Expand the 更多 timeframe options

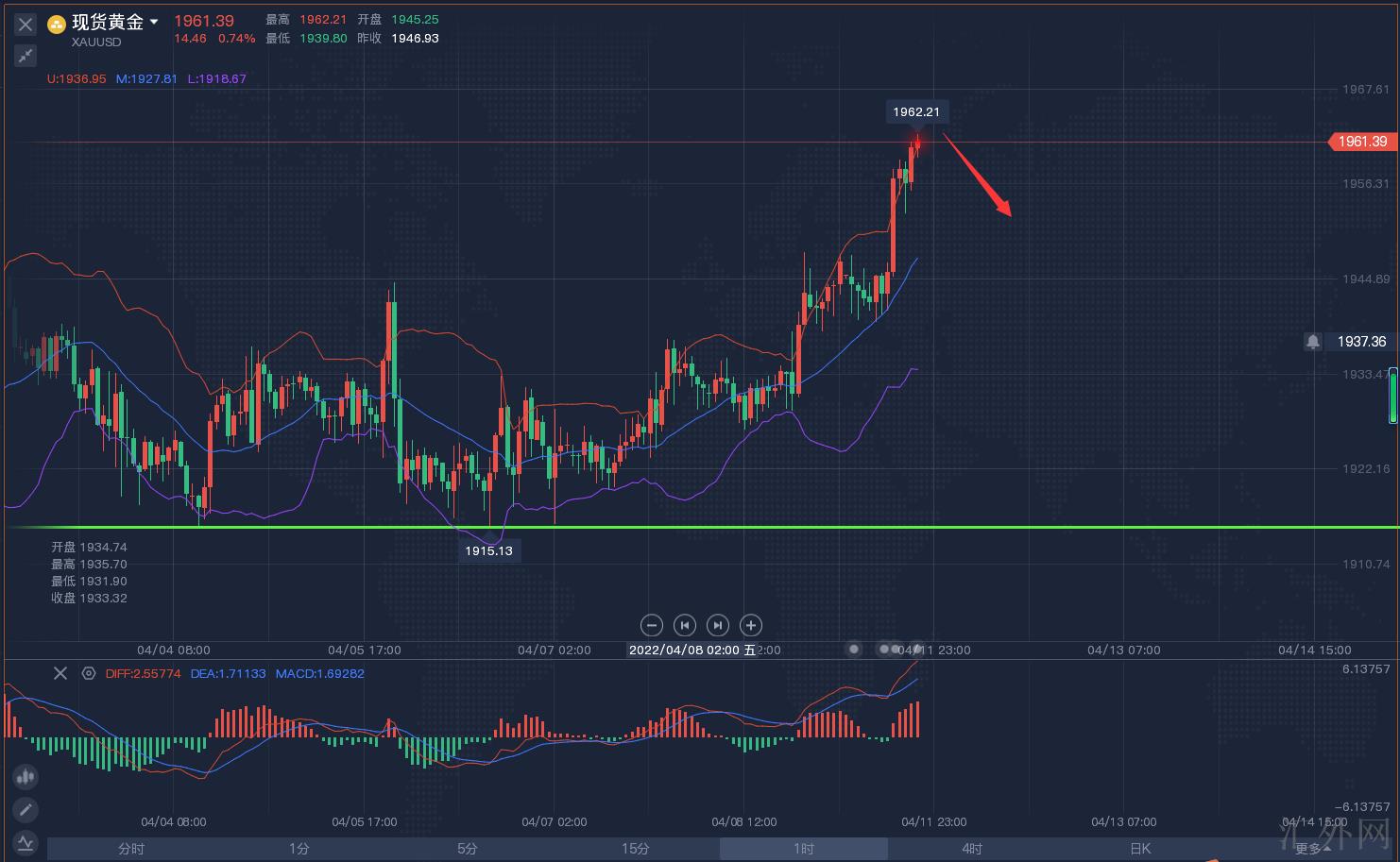coord(1313,849)
